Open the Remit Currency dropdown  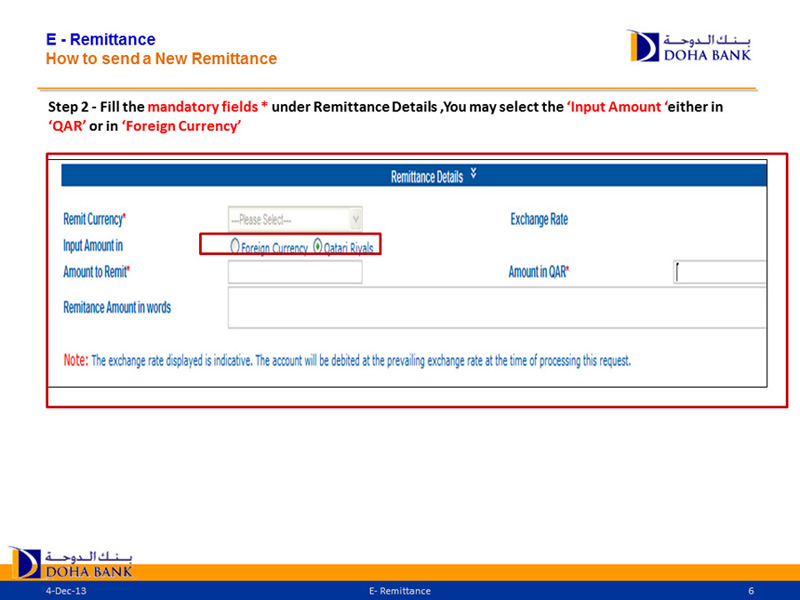[x=295, y=219]
